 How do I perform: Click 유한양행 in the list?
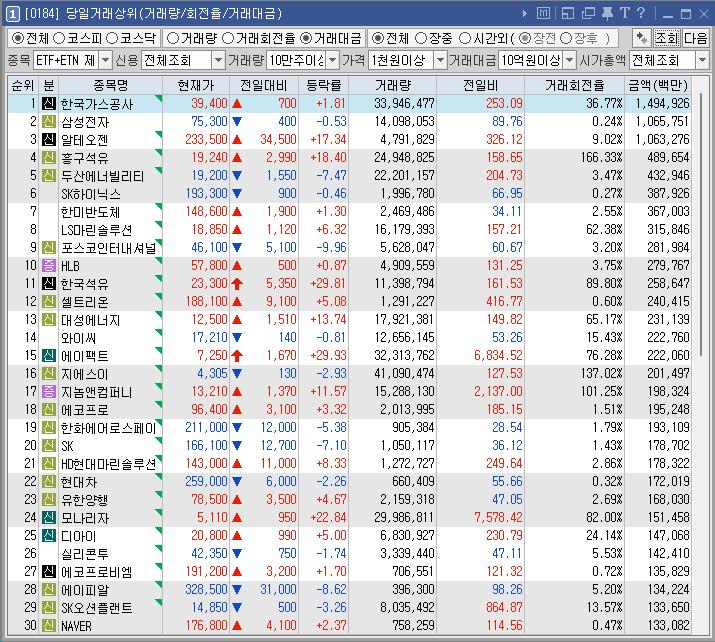85,499
